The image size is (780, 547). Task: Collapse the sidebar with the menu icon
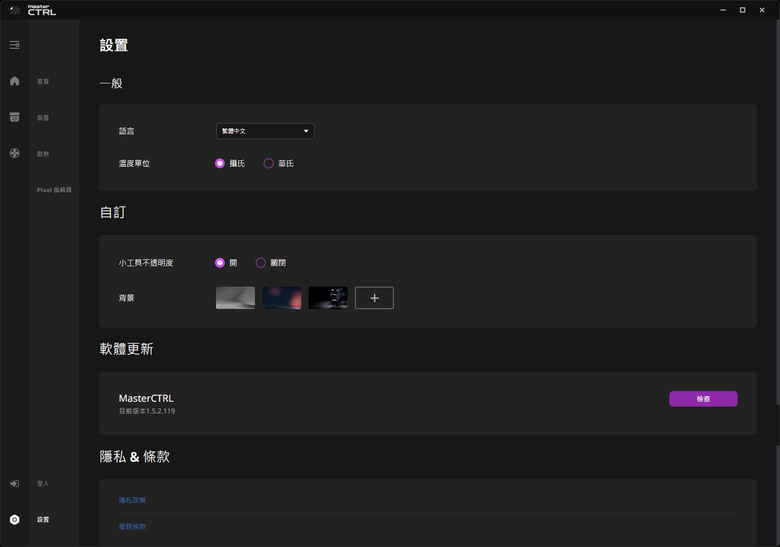(x=14, y=45)
